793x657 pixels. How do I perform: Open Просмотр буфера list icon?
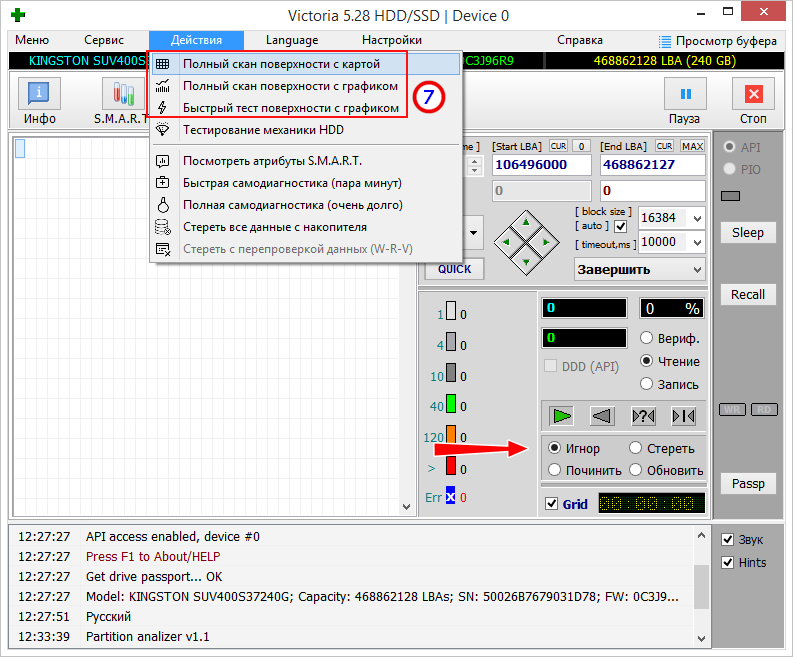click(x=665, y=41)
